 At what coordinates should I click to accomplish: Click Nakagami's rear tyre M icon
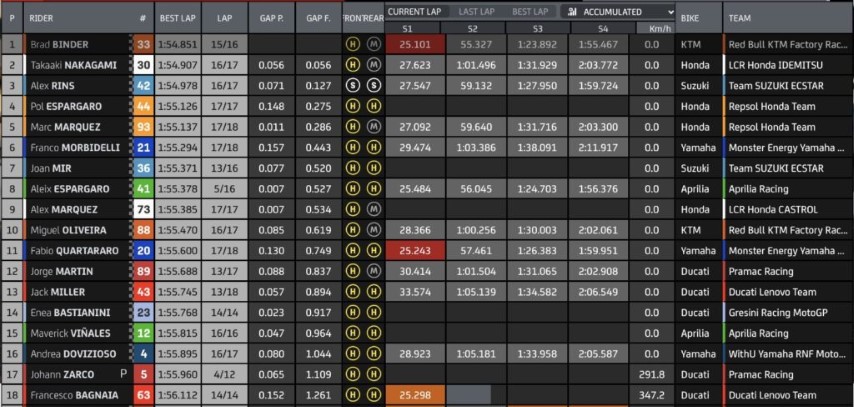point(373,65)
